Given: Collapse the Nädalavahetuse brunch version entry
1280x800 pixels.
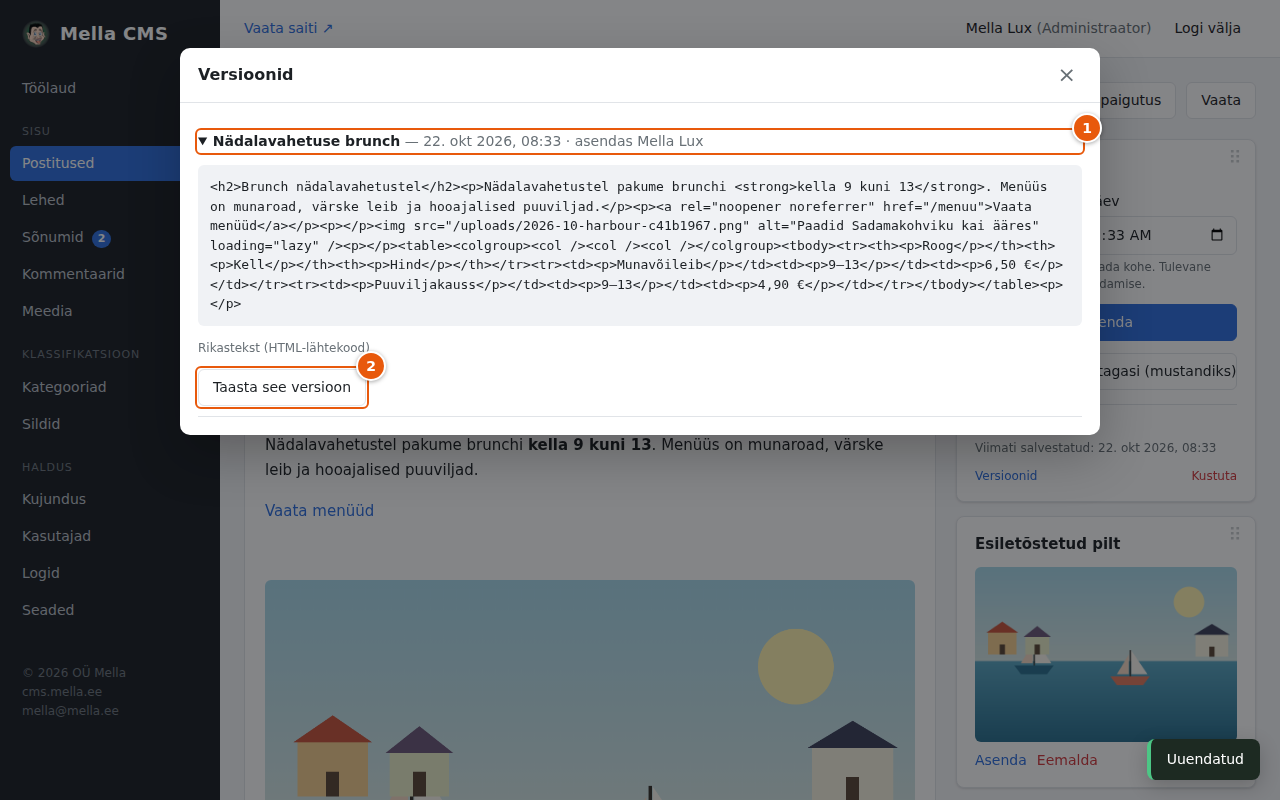Looking at the screenshot, I should pyautogui.click(x=640, y=141).
